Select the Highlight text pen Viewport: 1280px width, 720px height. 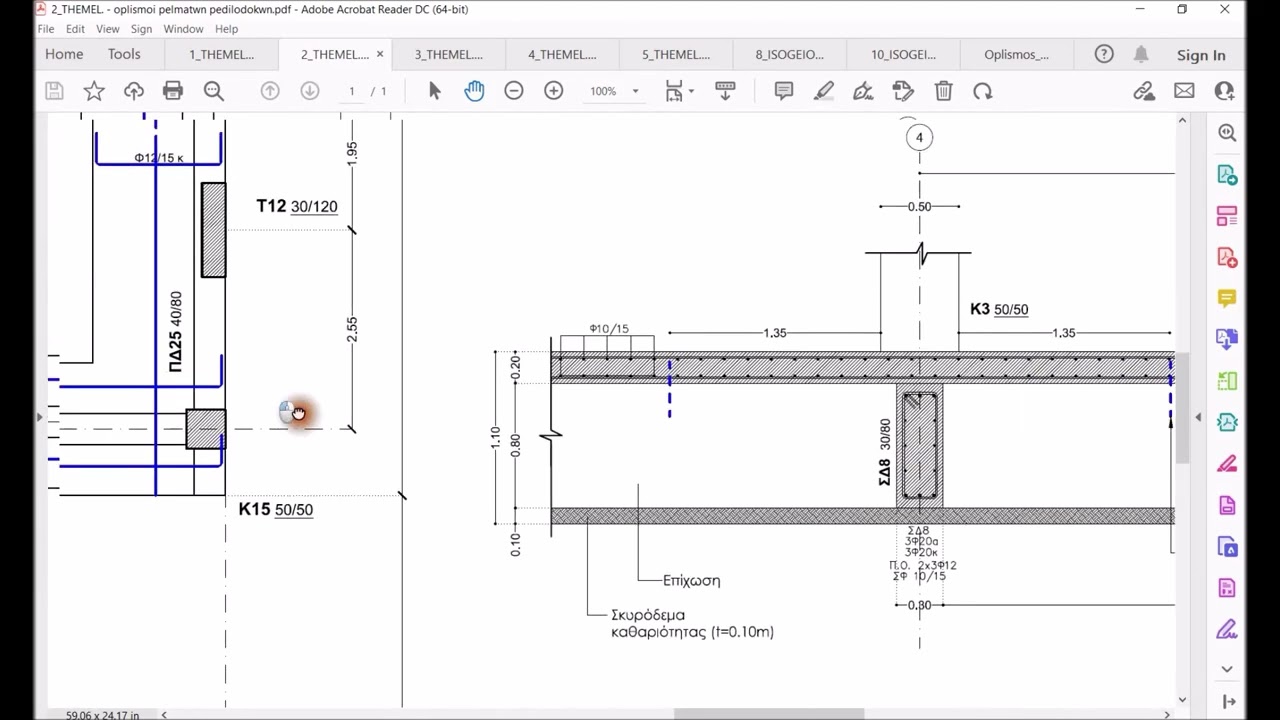point(824,91)
